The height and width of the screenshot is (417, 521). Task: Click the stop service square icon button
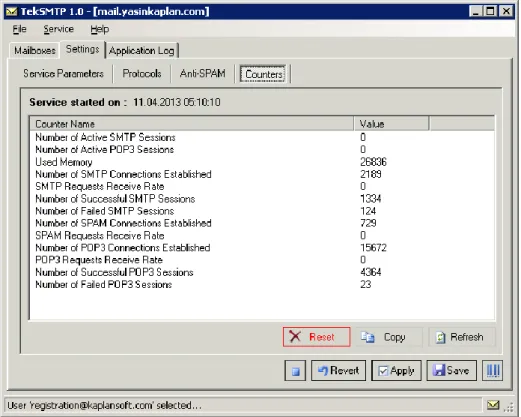(295, 370)
